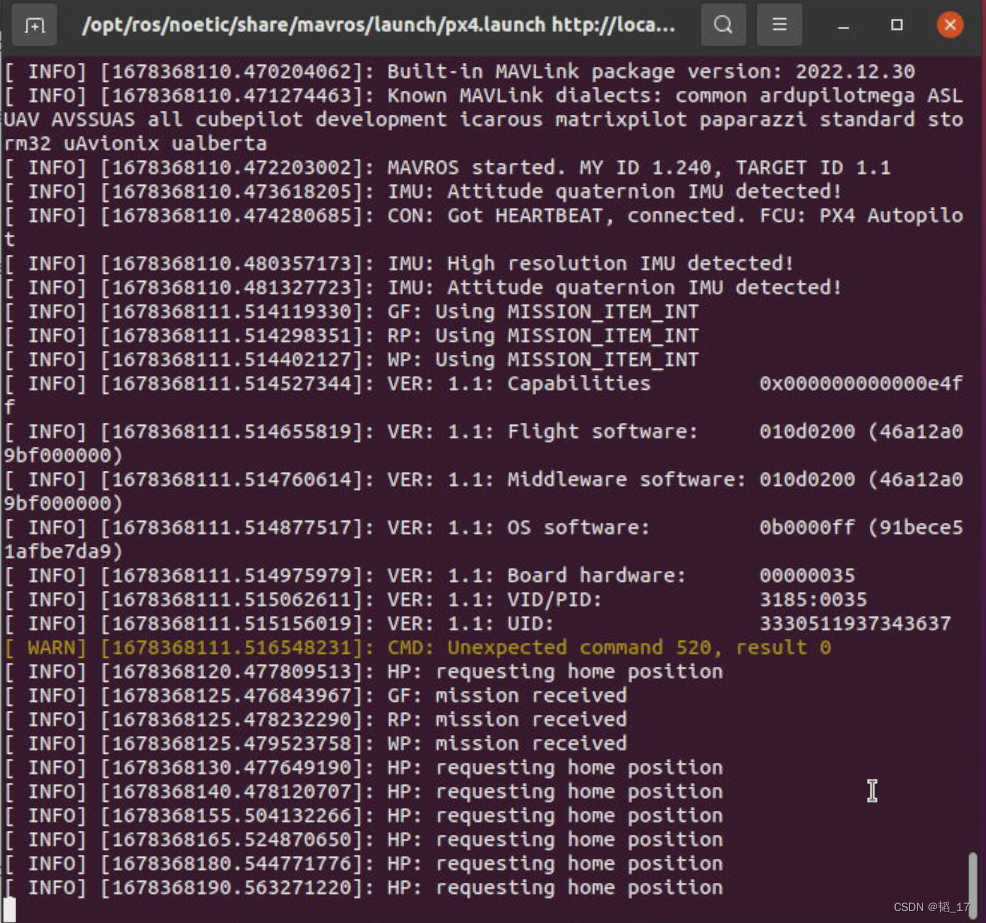Click the home position line at 1678368190
Image resolution: width=986 pixels, height=923 pixels.
pyautogui.click(x=363, y=888)
